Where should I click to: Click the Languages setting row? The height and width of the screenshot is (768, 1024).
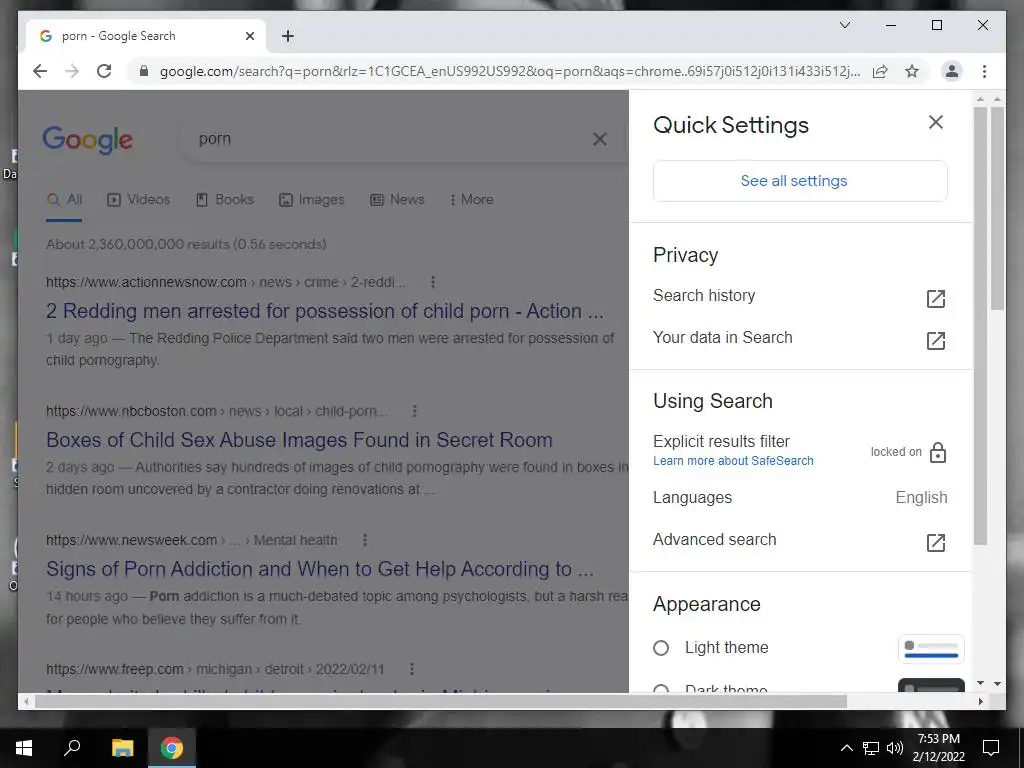(800, 498)
